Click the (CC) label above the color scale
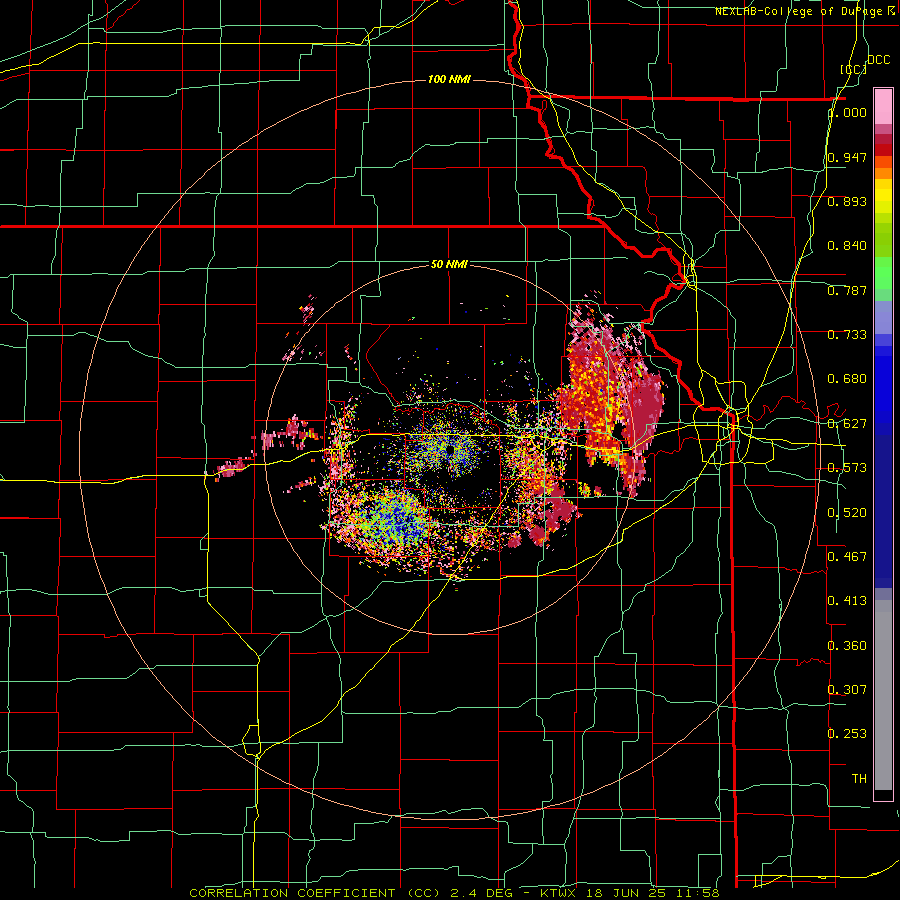900x900 pixels. pyautogui.click(x=853, y=69)
